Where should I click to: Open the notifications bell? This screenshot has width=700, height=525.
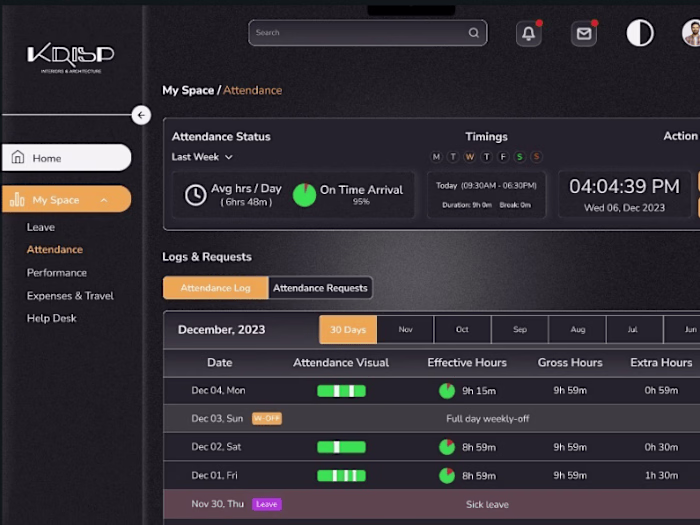pos(529,33)
